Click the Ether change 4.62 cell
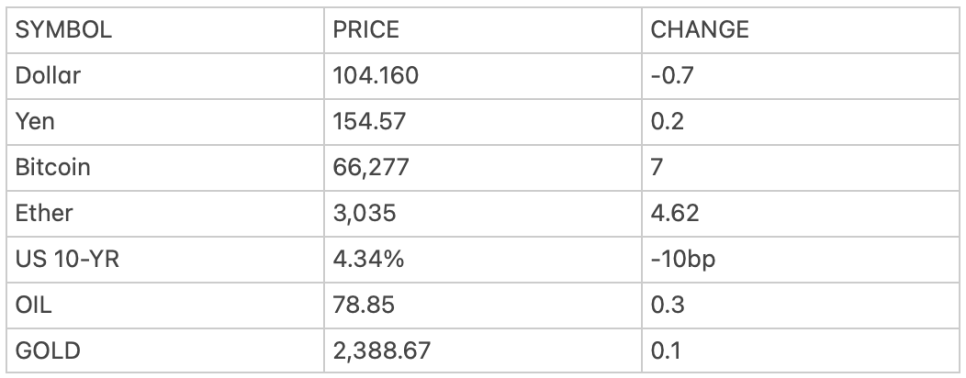 800,214
